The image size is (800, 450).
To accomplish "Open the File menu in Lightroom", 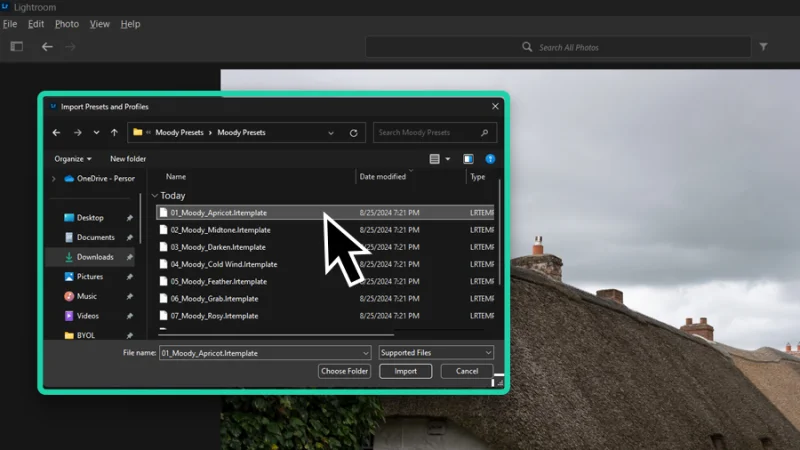I will point(10,24).
